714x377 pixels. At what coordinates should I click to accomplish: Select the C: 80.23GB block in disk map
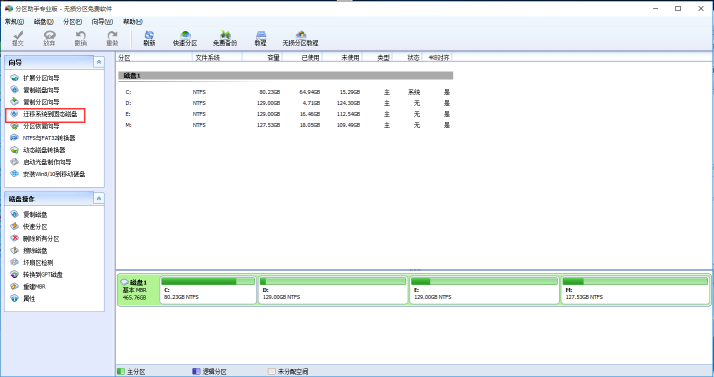pyautogui.click(x=208, y=290)
